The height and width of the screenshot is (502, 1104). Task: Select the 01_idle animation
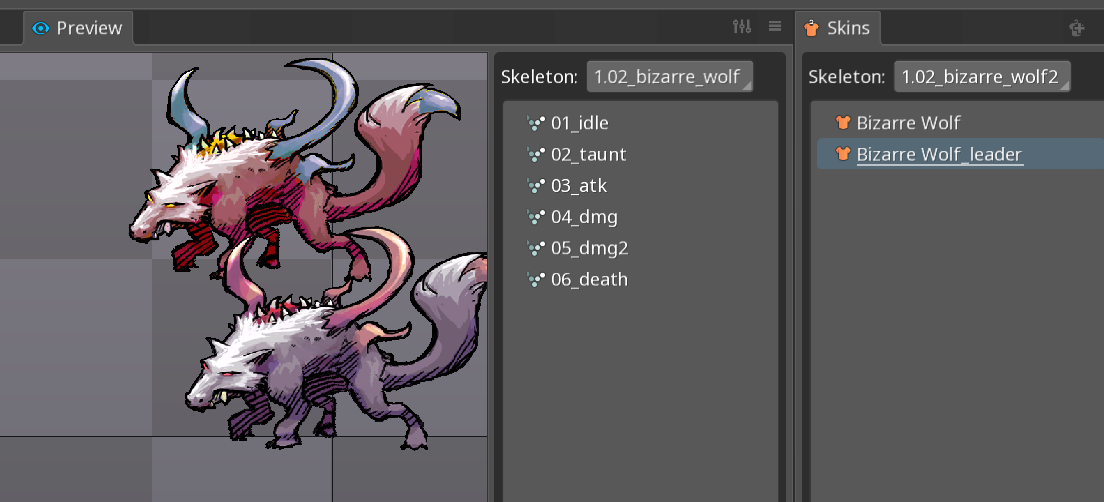tap(579, 123)
